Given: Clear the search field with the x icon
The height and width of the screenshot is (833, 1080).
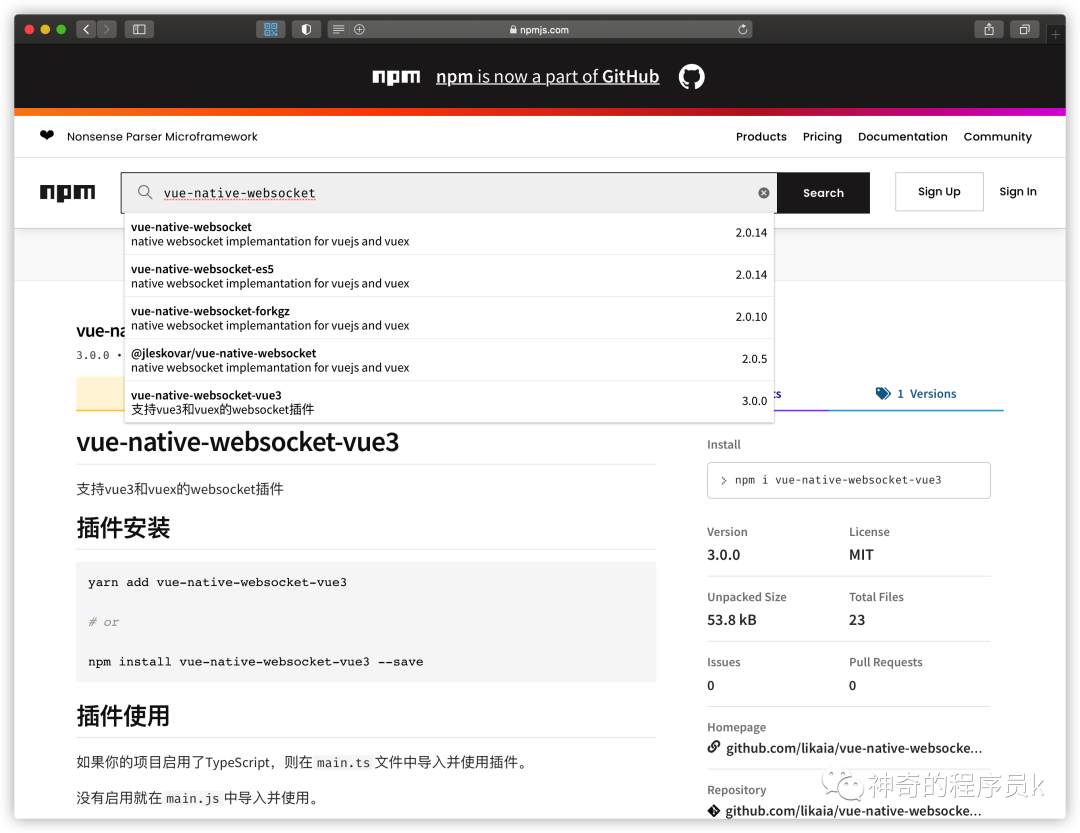Looking at the screenshot, I should (764, 193).
